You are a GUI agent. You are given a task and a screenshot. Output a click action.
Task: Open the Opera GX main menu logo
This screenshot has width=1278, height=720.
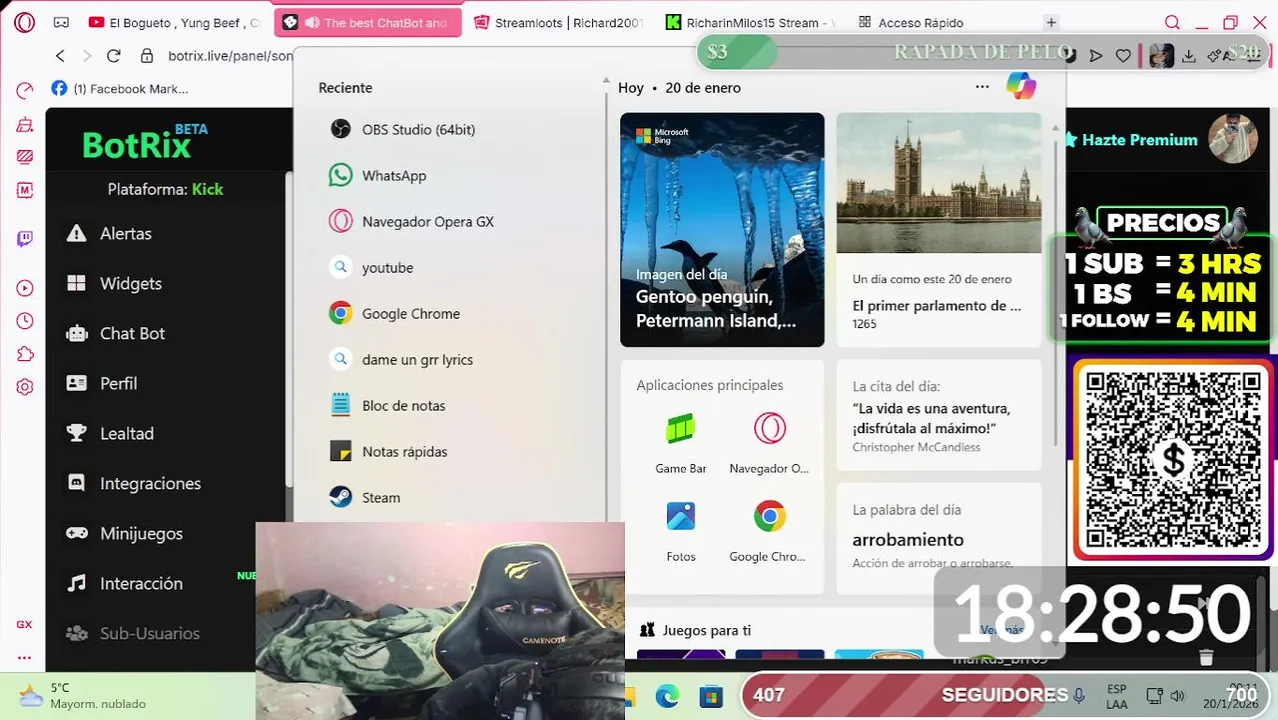24,22
